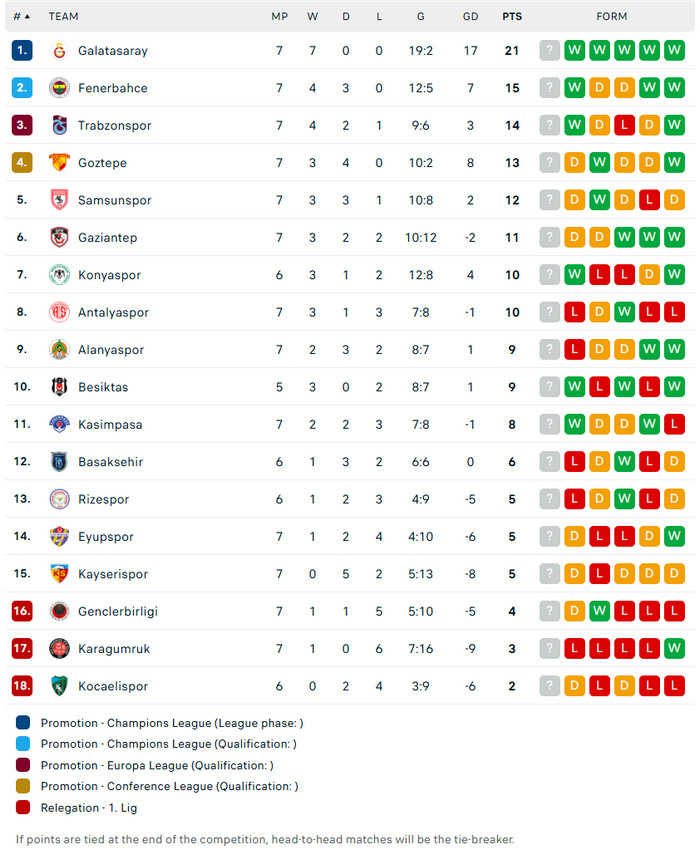Click the Konyaspor crest icon
This screenshot has width=700, height=850.
coord(59,275)
